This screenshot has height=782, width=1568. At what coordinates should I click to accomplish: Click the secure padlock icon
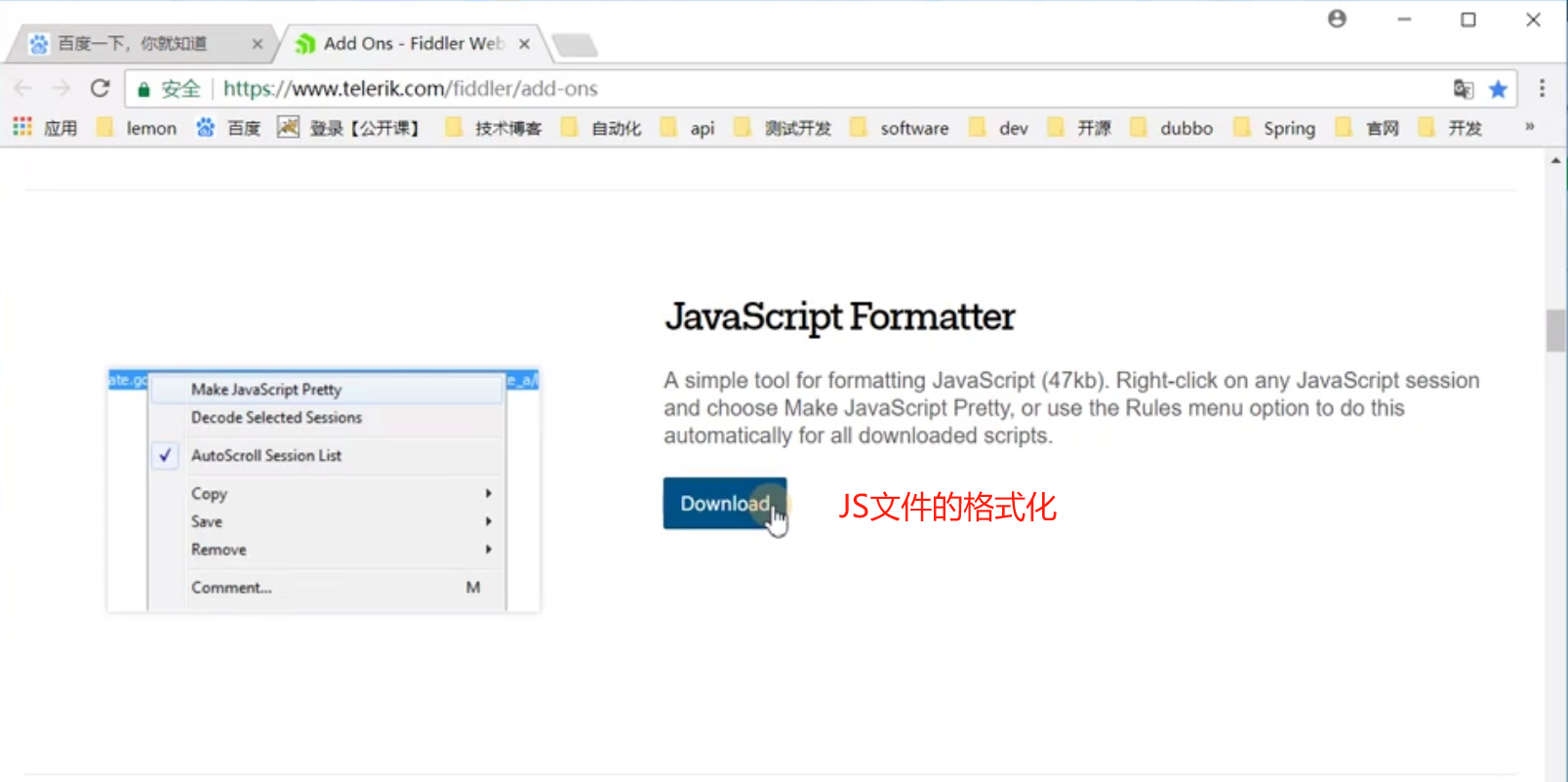(x=144, y=90)
